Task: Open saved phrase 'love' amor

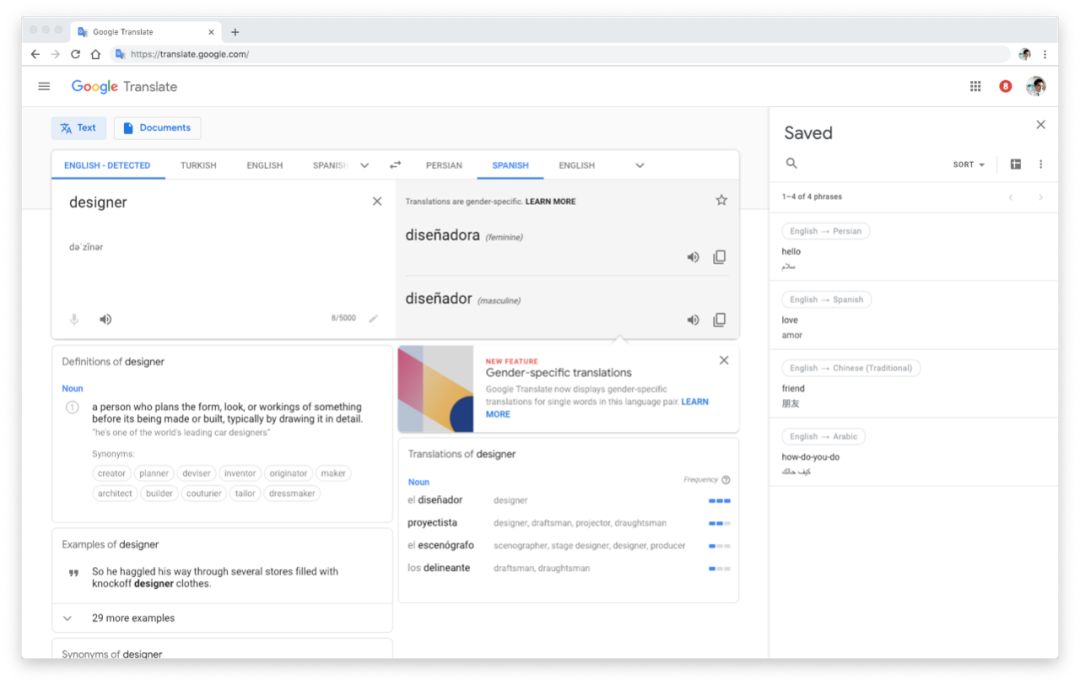Action: point(913,316)
